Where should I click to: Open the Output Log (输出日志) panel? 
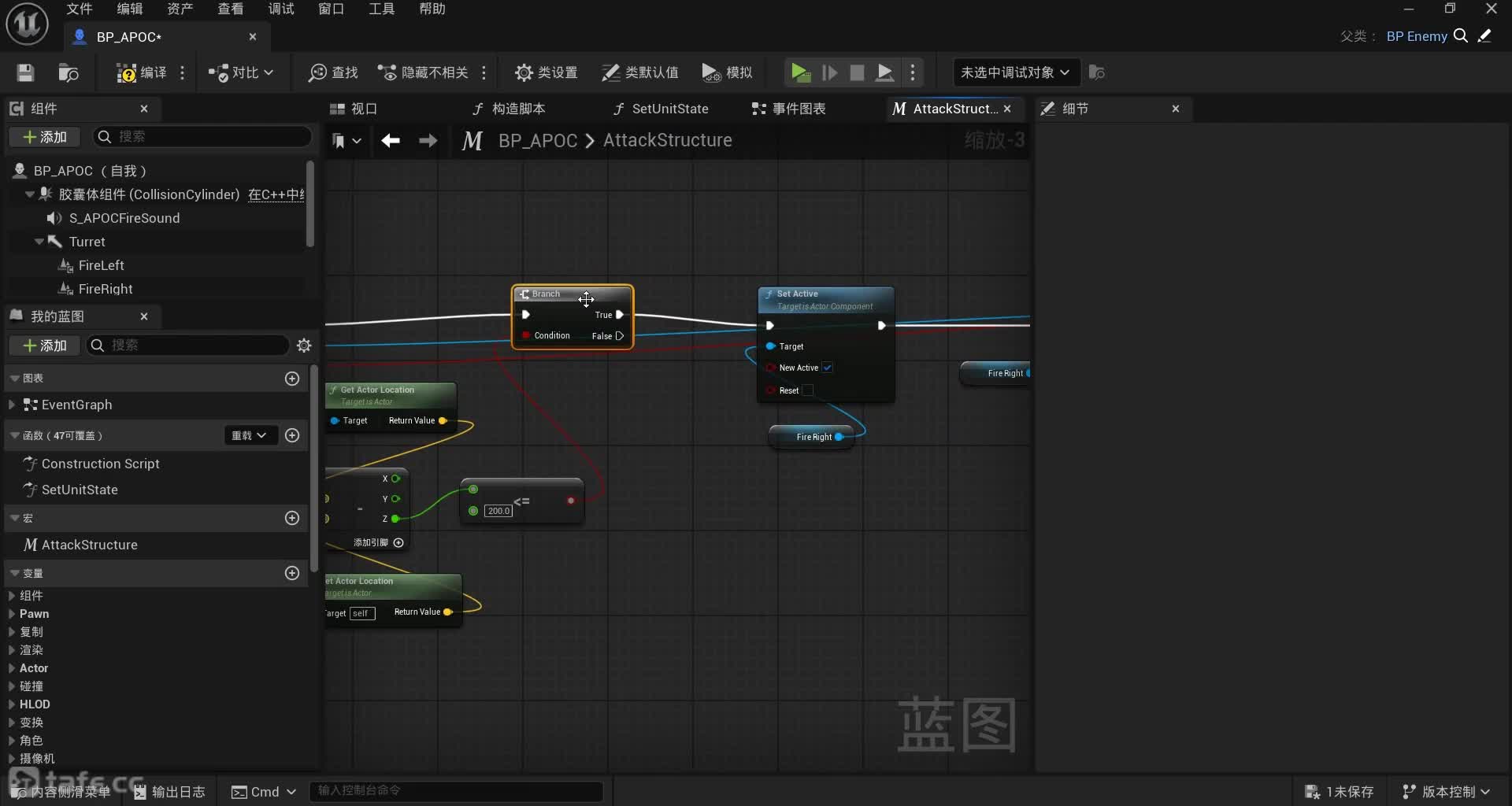(x=169, y=792)
